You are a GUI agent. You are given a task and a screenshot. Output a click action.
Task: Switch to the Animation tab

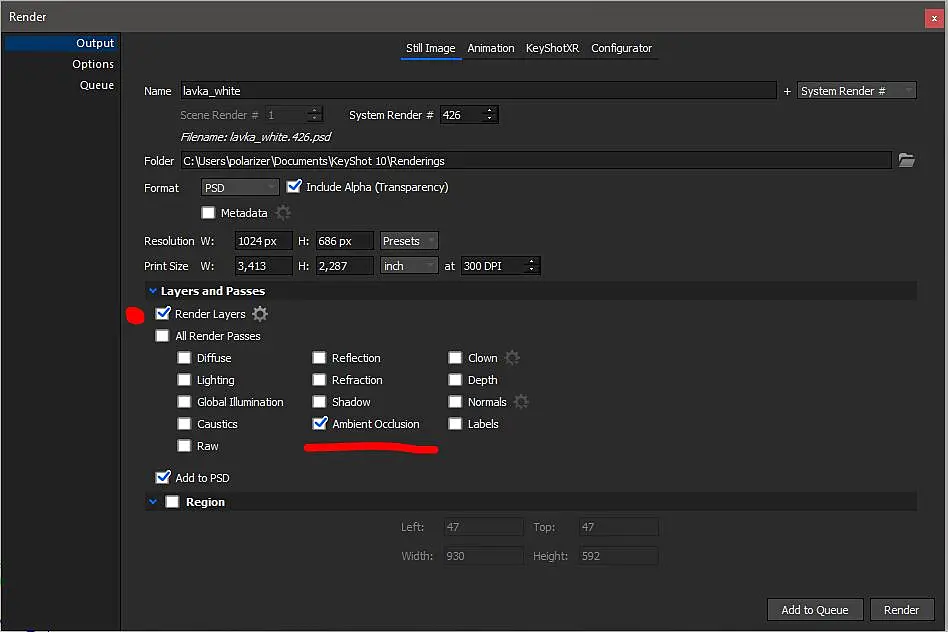click(x=490, y=48)
